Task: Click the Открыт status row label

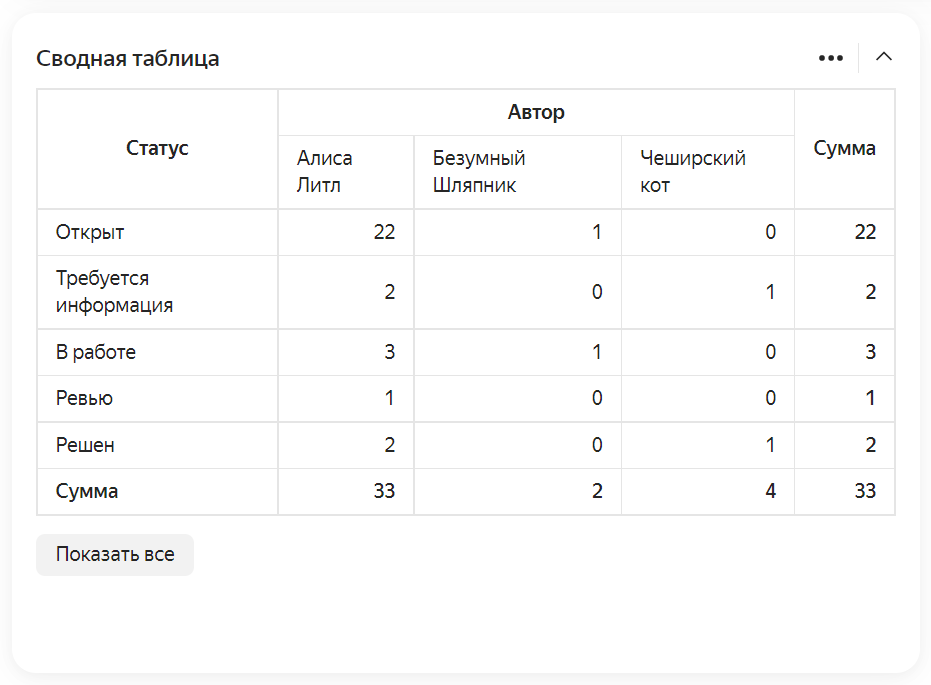Action: (x=90, y=232)
